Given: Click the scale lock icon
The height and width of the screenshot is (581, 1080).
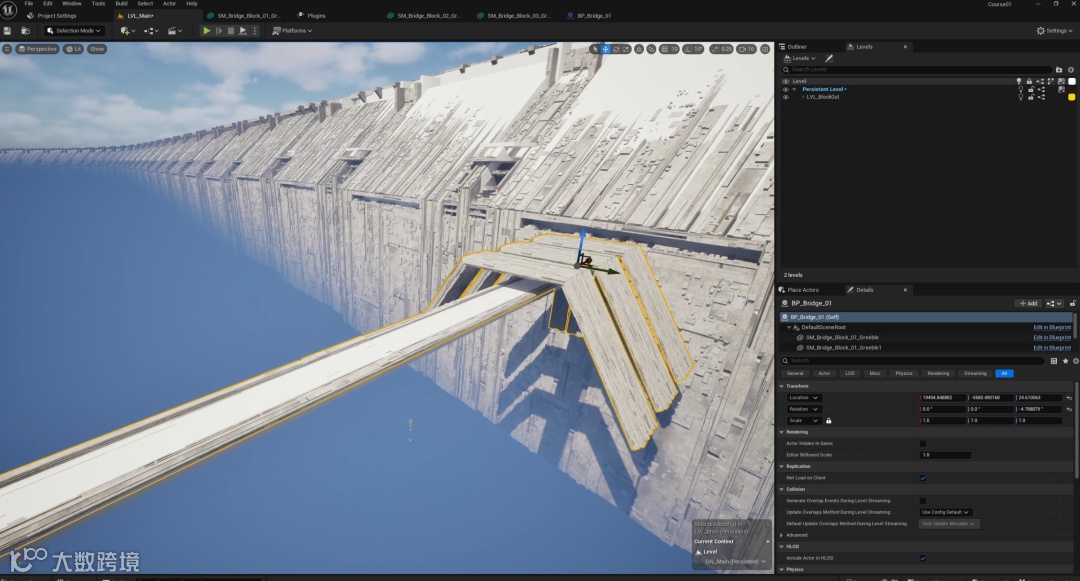Looking at the screenshot, I should click(829, 421).
